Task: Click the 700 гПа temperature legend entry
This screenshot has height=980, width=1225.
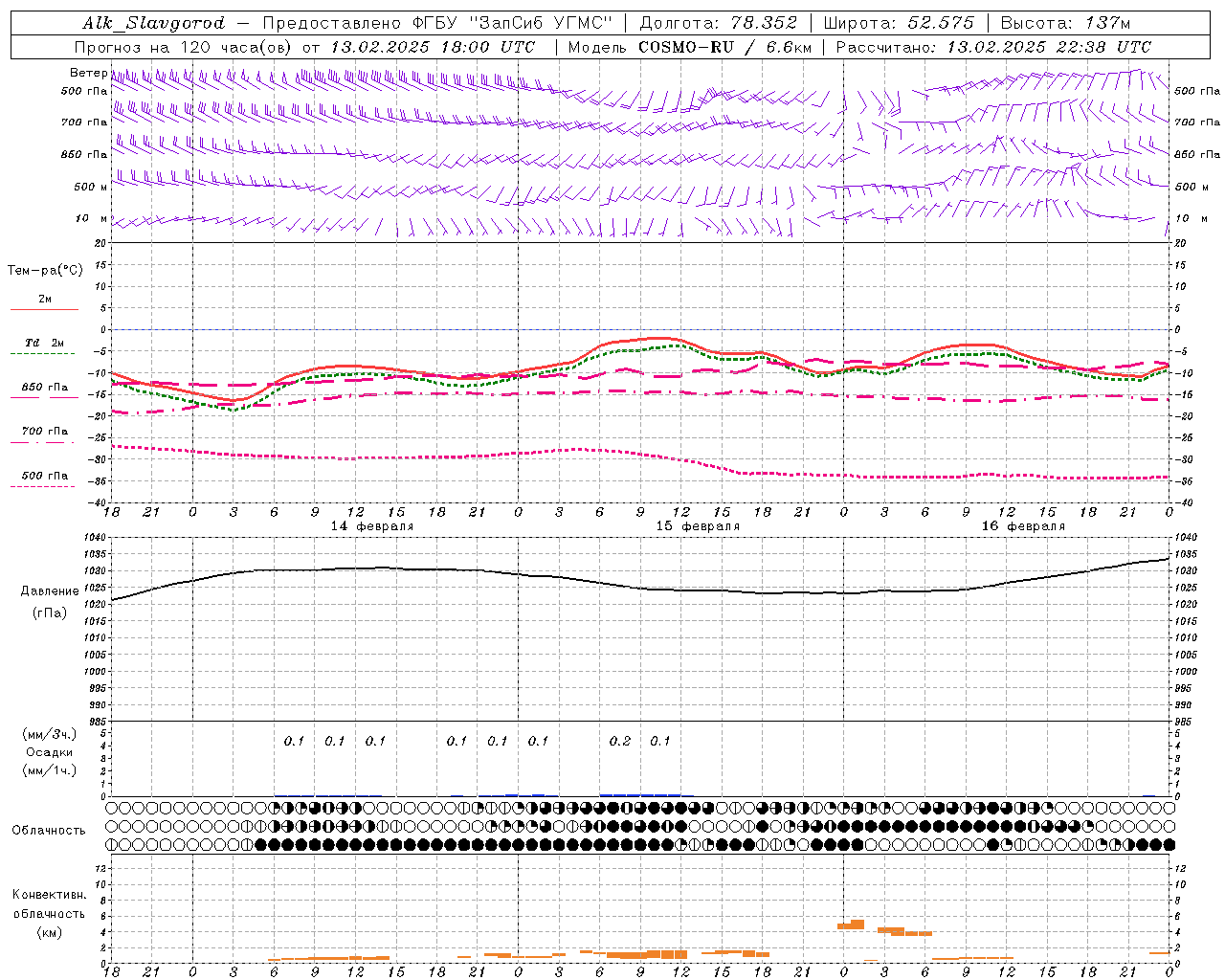Action: pos(44,432)
